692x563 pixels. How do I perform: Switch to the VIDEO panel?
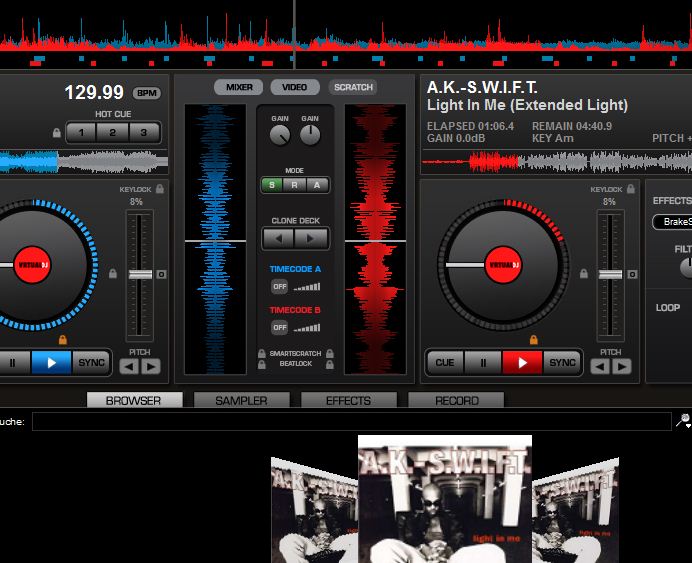[x=294, y=87]
